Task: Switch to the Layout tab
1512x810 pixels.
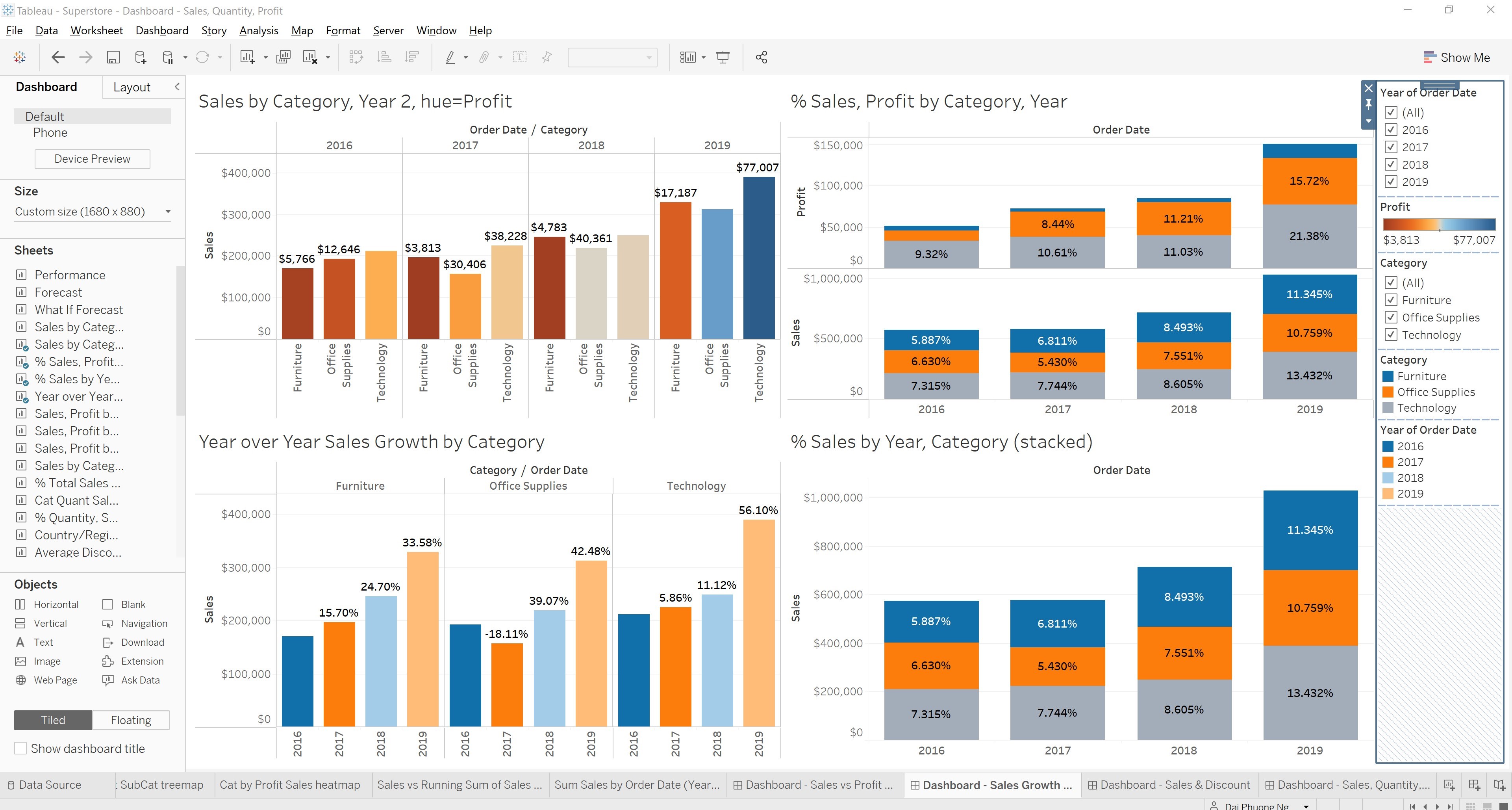Action: tap(132, 86)
